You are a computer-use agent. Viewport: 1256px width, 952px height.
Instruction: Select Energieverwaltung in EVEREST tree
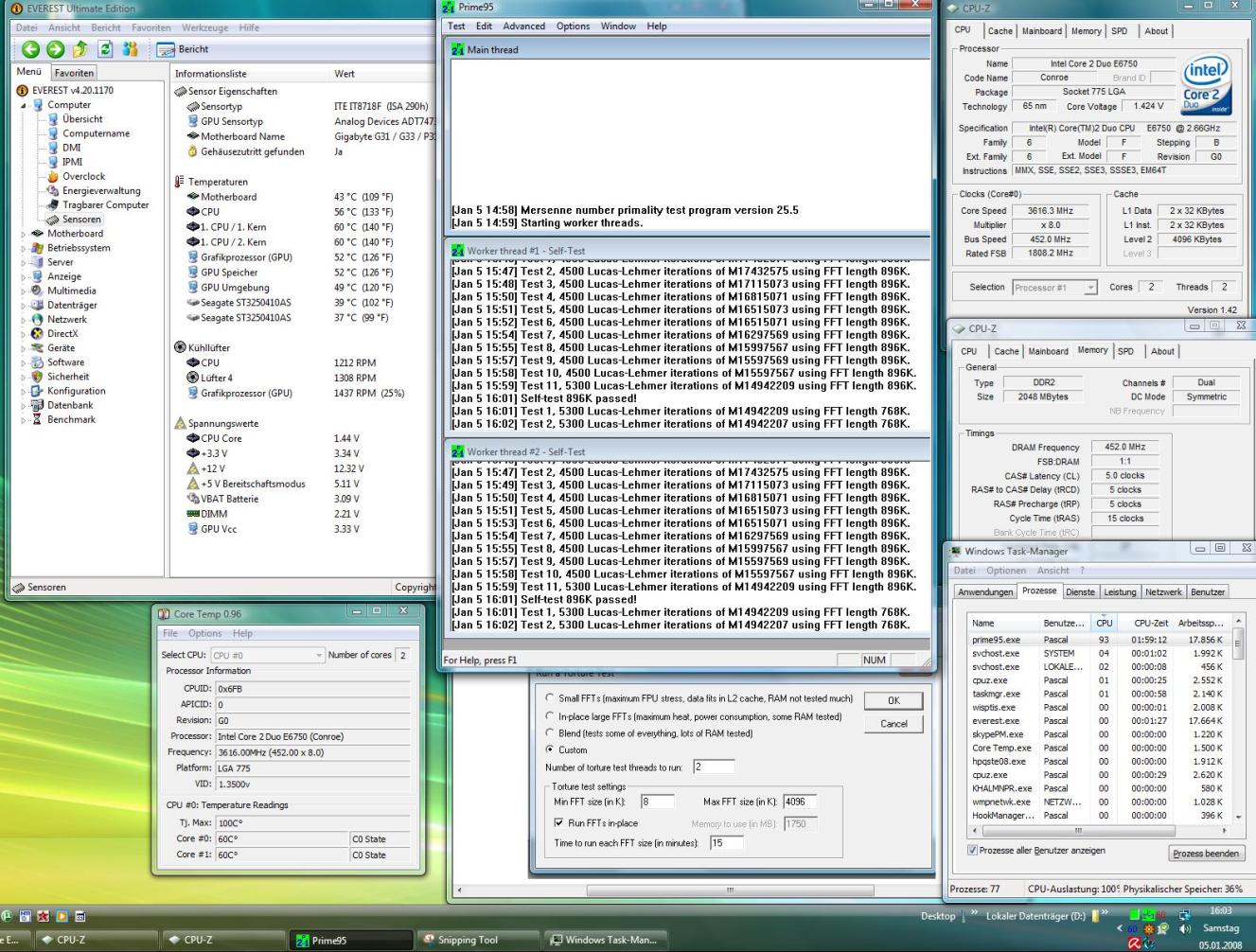[x=93, y=190]
